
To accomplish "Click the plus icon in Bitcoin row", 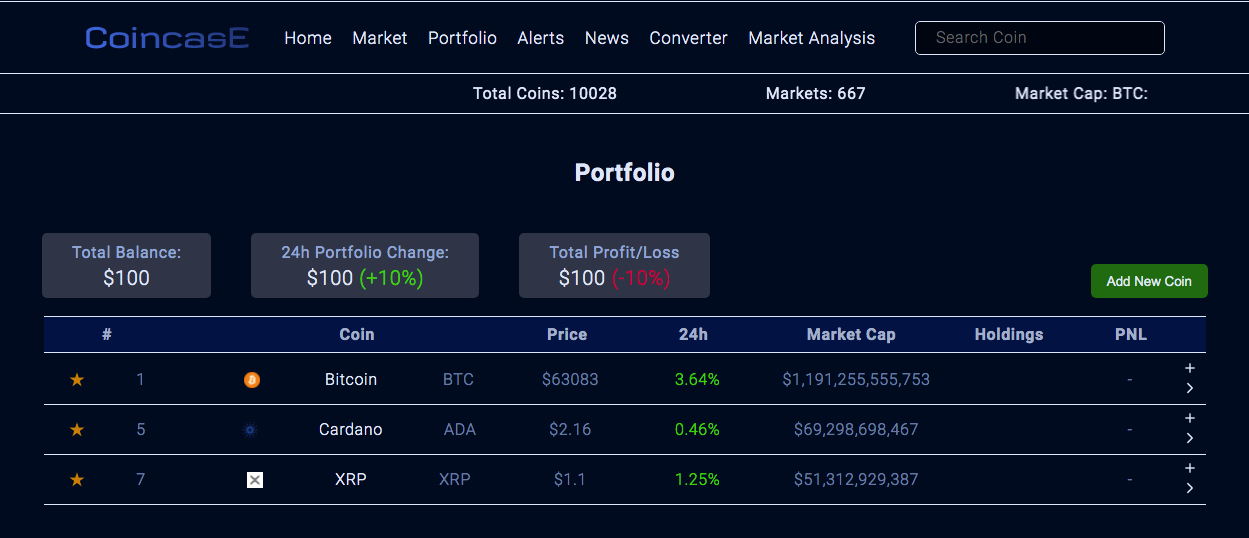I will 1190,368.
